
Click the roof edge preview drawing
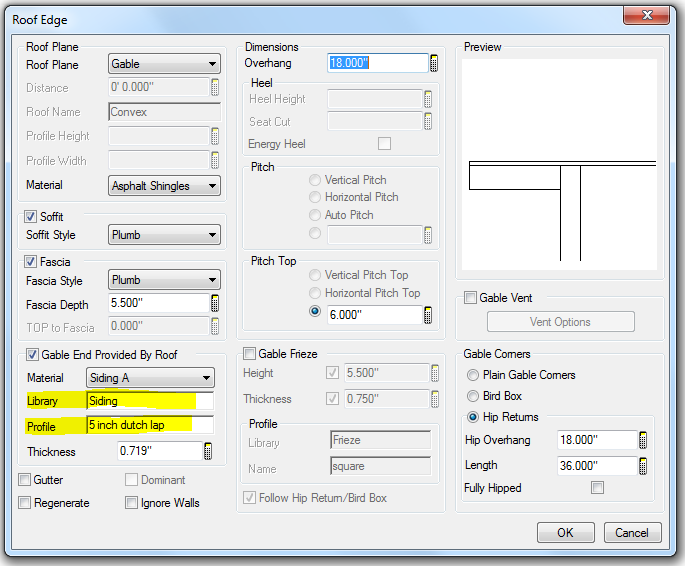[x=559, y=165]
